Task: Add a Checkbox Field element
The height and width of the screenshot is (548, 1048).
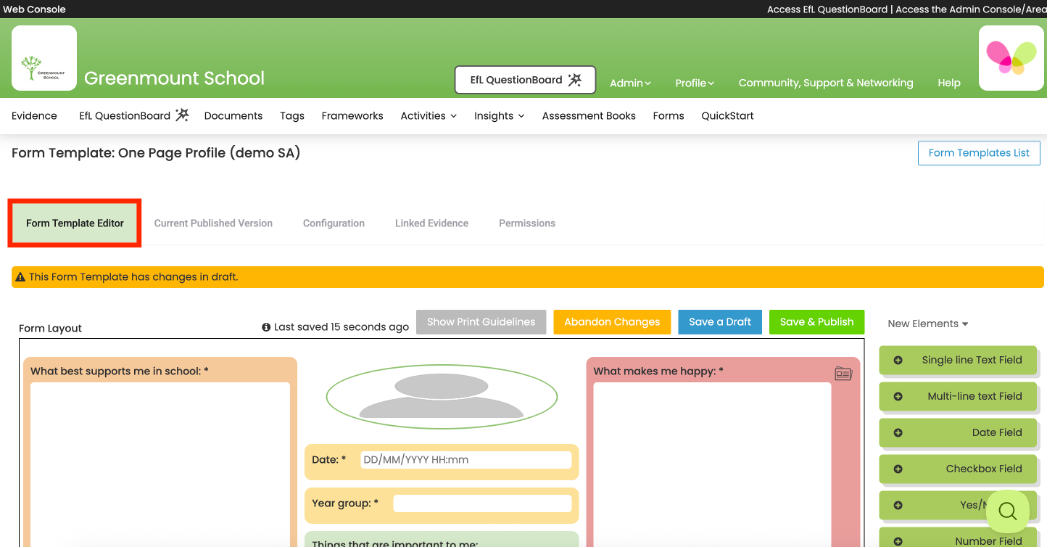Action: [958, 468]
